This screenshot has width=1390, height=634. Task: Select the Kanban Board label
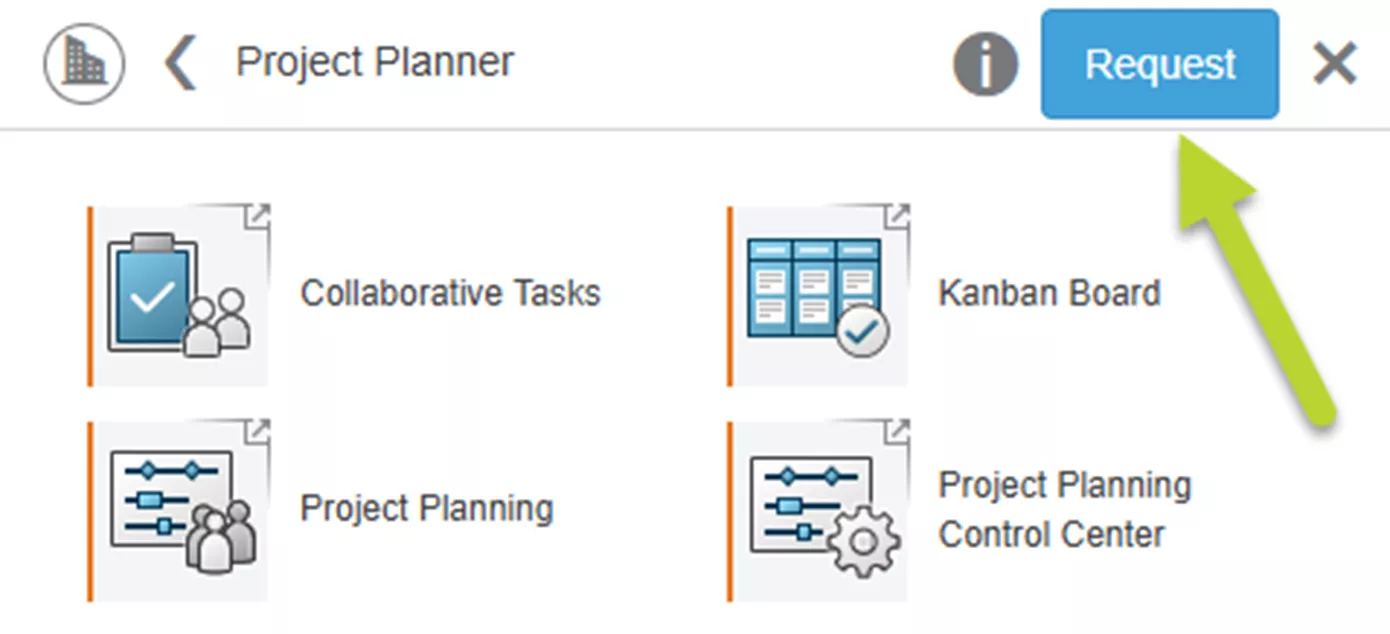click(1049, 293)
